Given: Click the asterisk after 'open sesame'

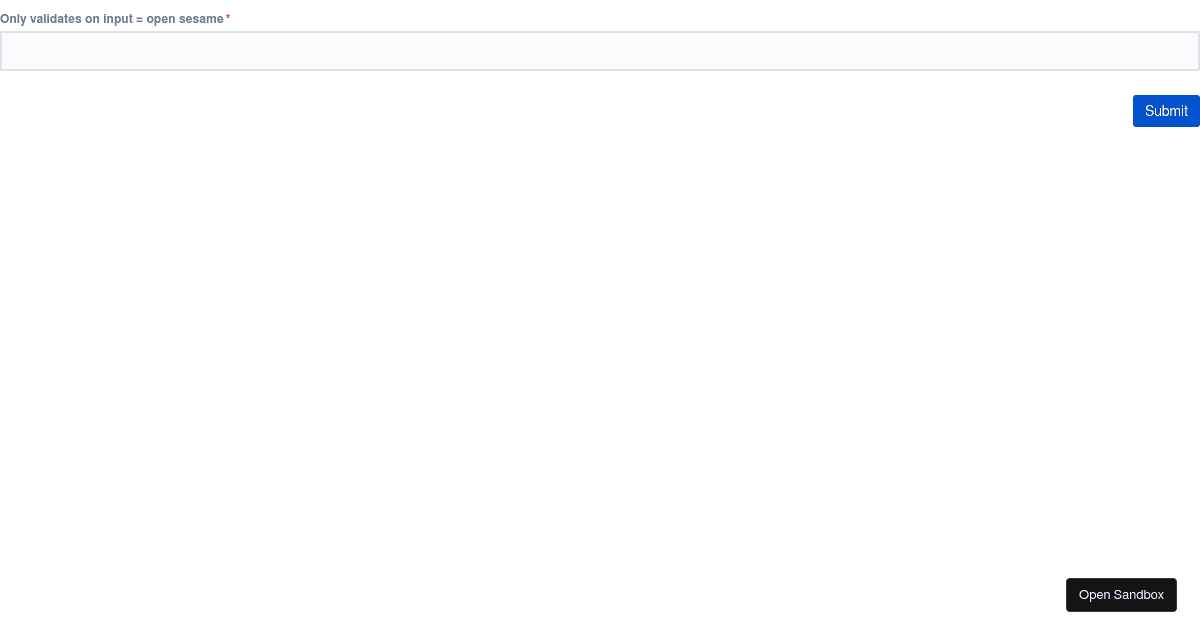Looking at the screenshot, I should click(228, 18).
